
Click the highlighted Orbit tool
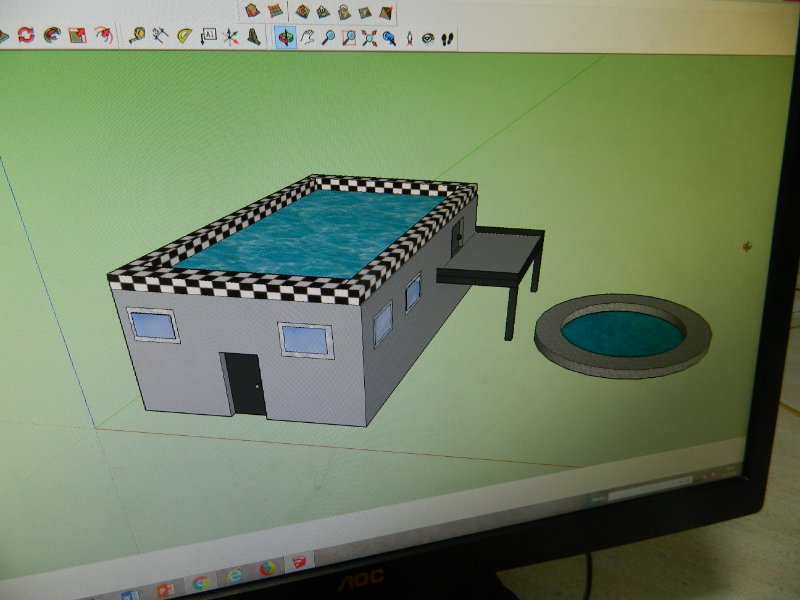click(x=286, y=38)
